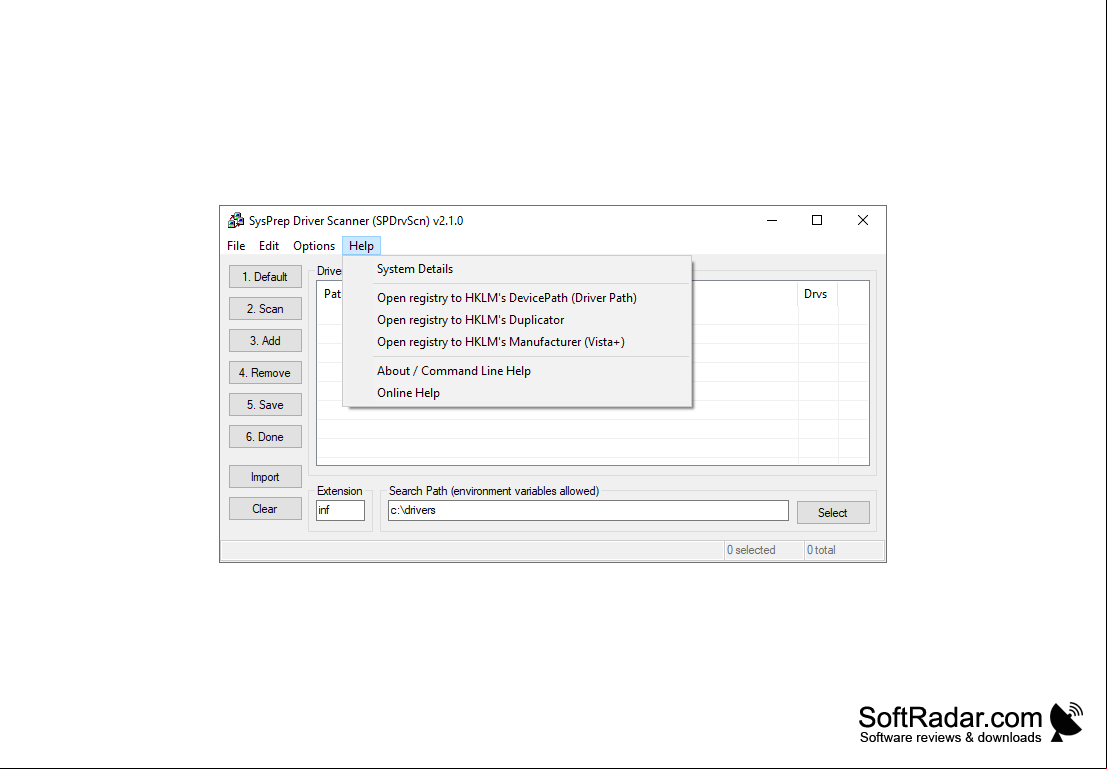
Task: Finish with the 6. Done button
Action: tap(265, 436)
